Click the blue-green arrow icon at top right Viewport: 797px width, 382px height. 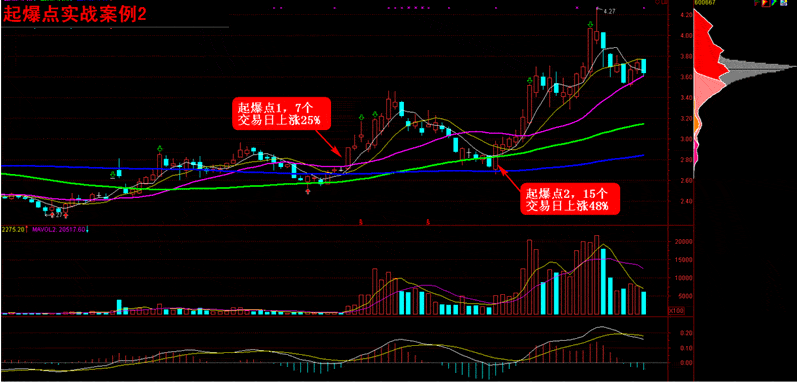pyautogui.click(x=774, y=3)
